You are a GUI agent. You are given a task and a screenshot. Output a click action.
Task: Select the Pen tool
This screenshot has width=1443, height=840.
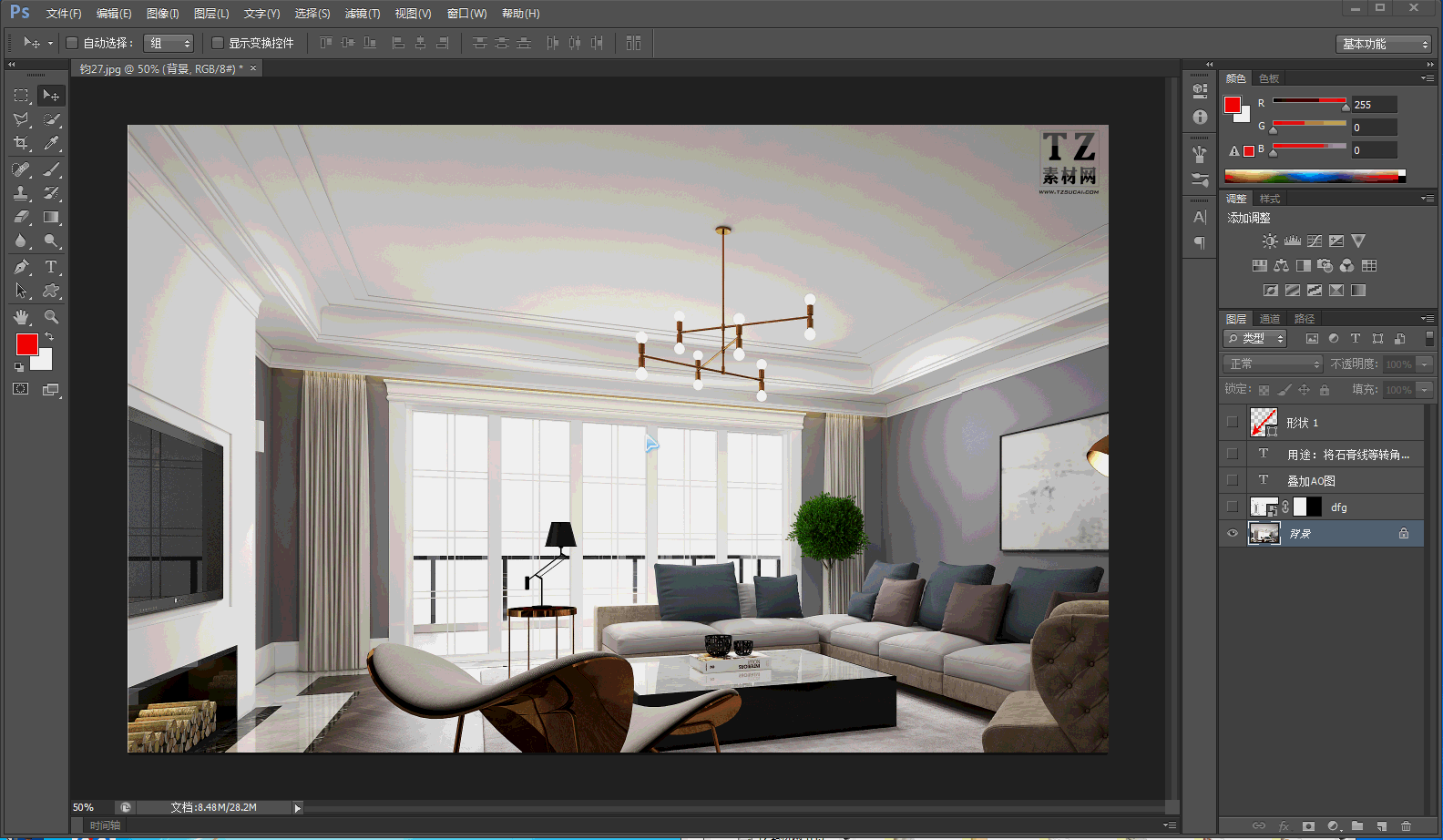point(21,267)
